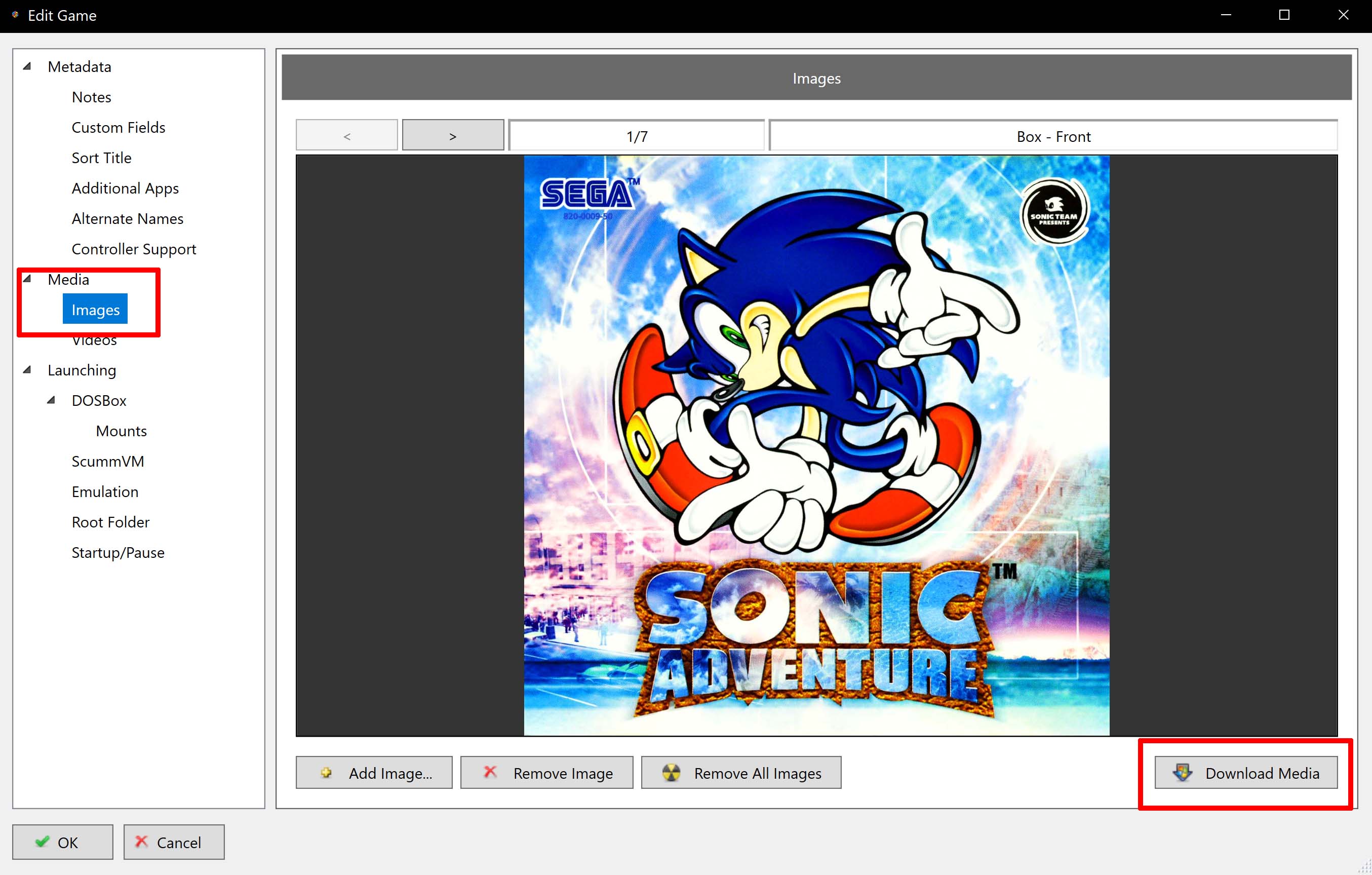This screenshot has height=875, width=1372.
Task: Collapse the Launching tree section
Action: [27, 369]
